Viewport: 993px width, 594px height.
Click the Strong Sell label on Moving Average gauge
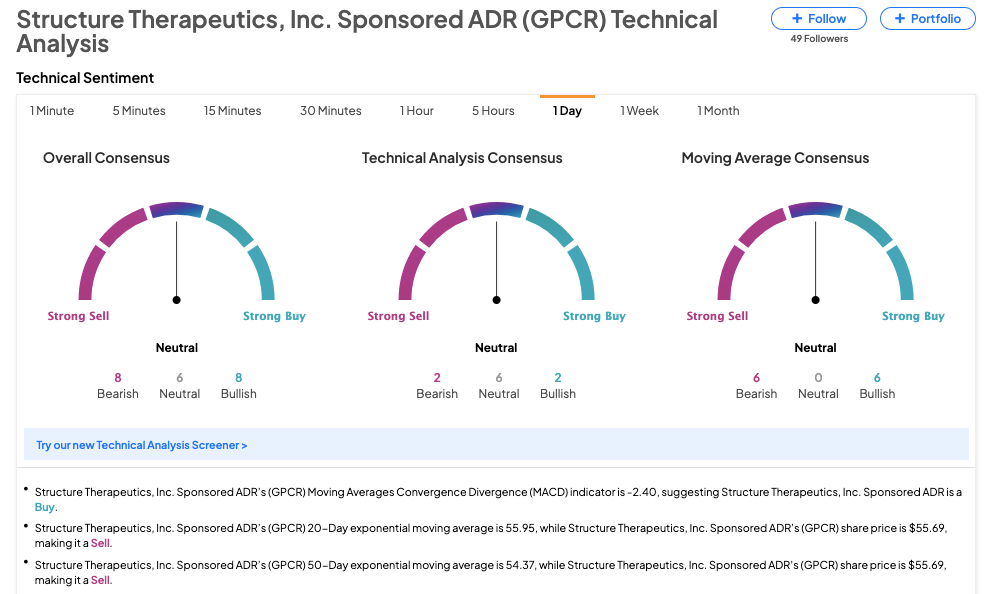(x=716, y=315)
